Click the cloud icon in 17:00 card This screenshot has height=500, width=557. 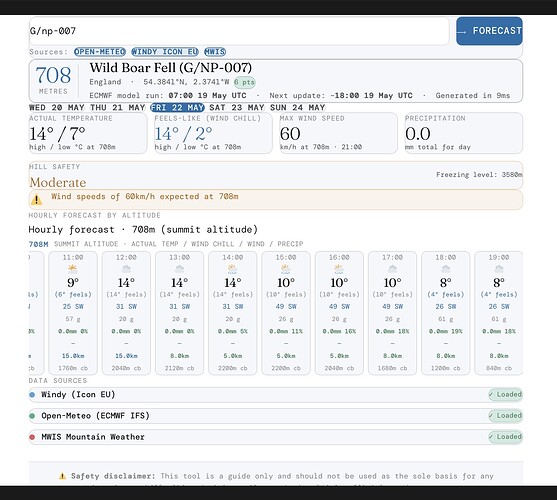pyautogui.click(x=392, y=269)
